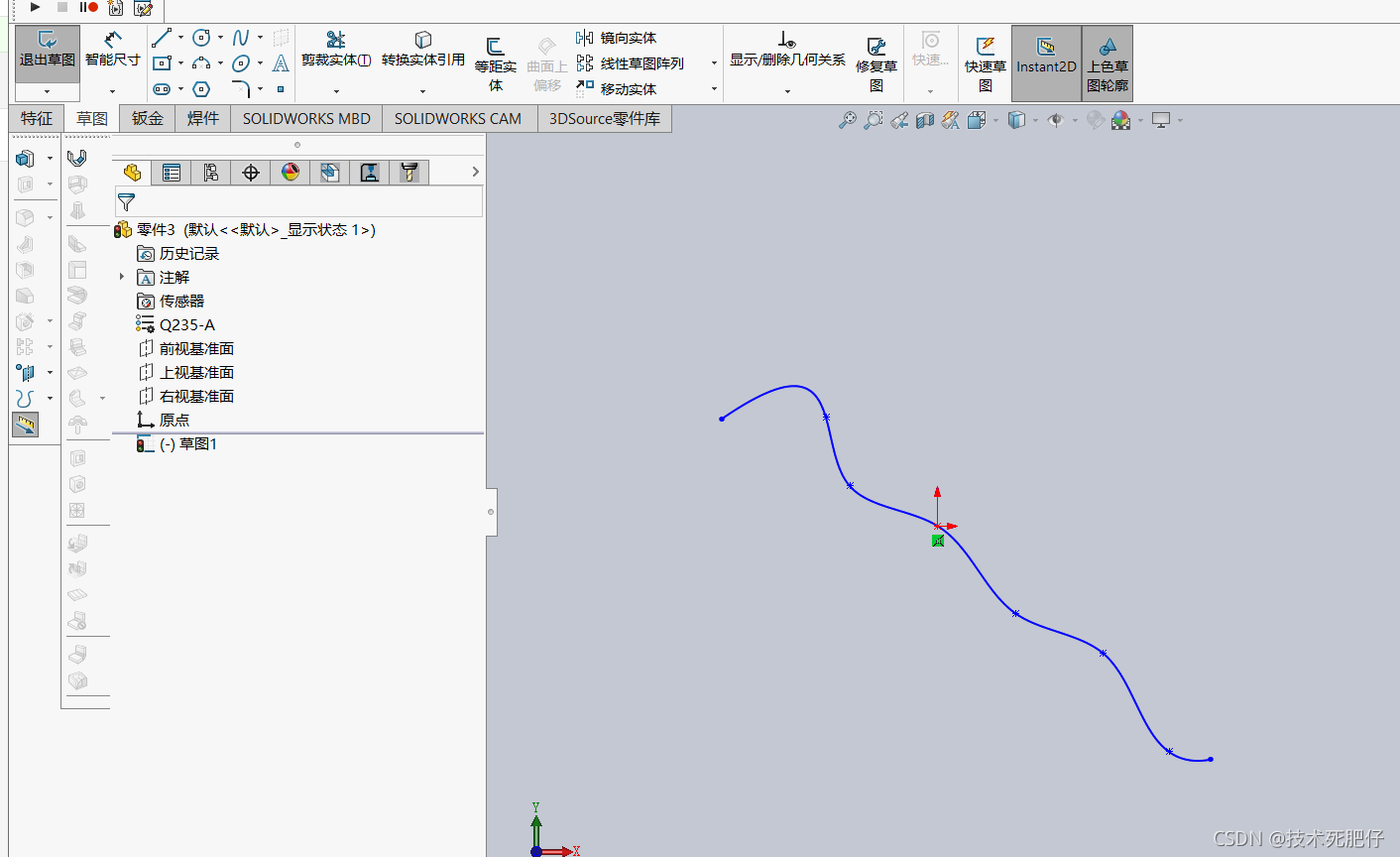
Task: Switch to the 焊件 (Weldments) tab
Action: click(x=203, y=118)
